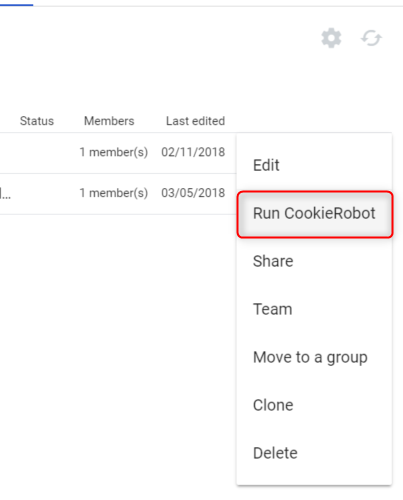This screenshot has width=403, height=500.
Task: Choose Run CookieRobot menu item
Action: pos(315,214)
